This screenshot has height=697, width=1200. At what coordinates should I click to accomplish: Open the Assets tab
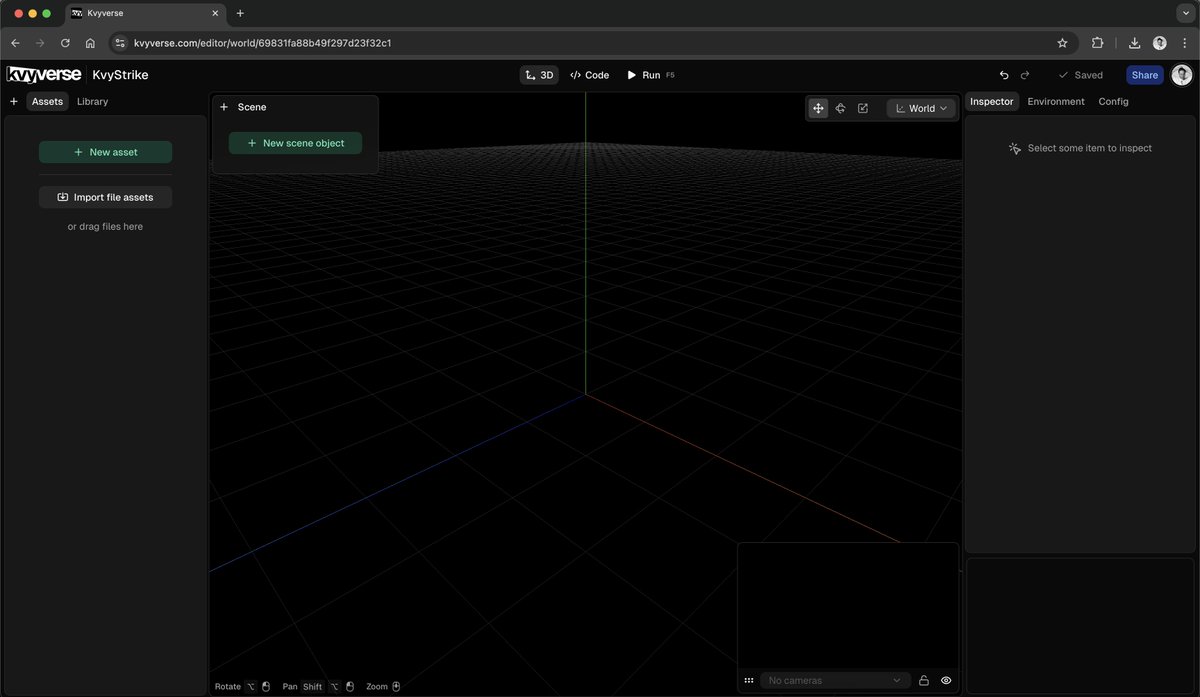click(x=47, y=101)
